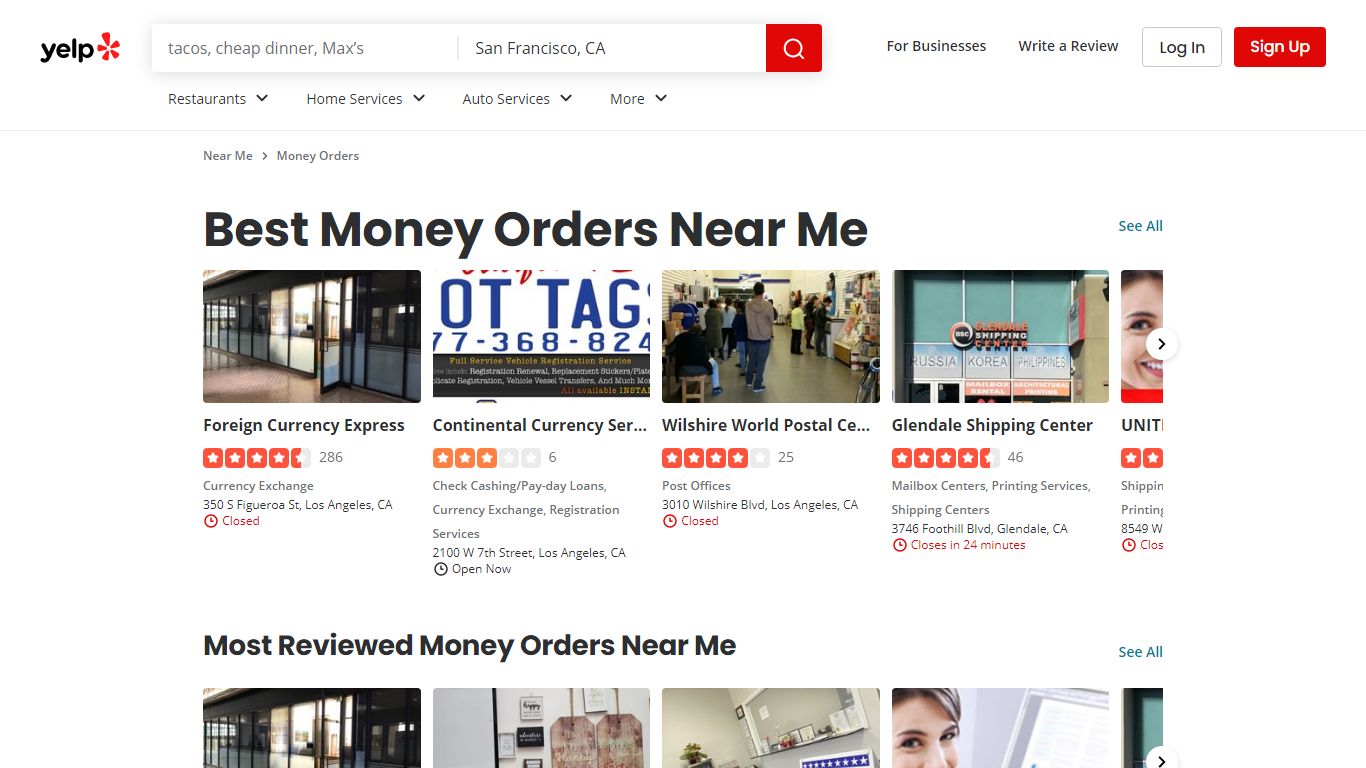Click clock icon beside Closes in 24 minutes
The image size is (1366, 768).
tap(899, 545)
